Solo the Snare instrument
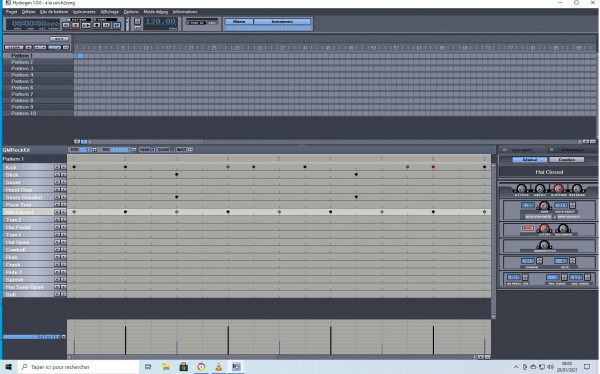Viewport: 600px width, 374px height. 63,182
